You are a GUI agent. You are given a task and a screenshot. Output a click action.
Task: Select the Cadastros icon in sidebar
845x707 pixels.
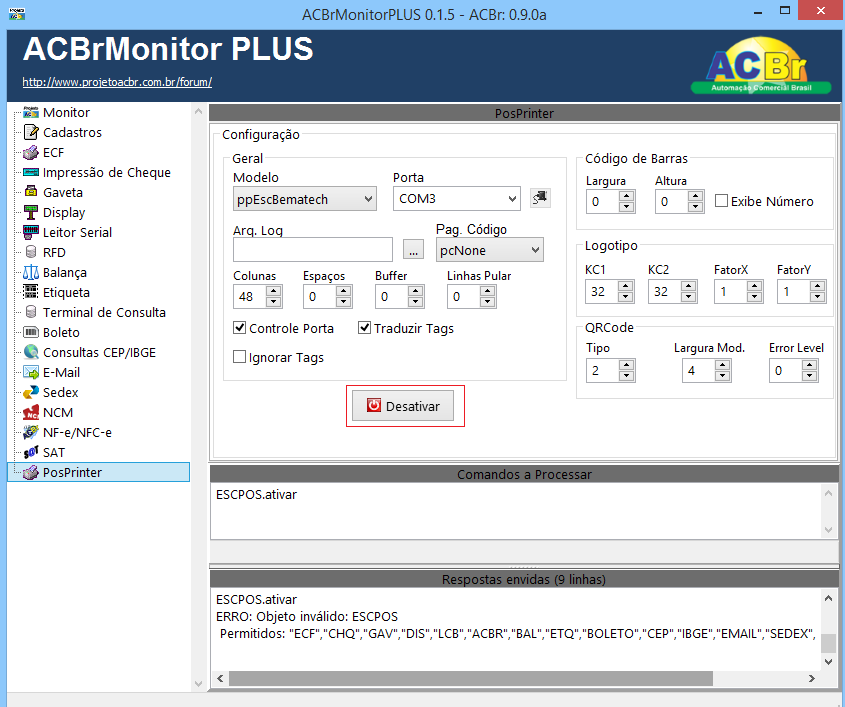[31, 132]
